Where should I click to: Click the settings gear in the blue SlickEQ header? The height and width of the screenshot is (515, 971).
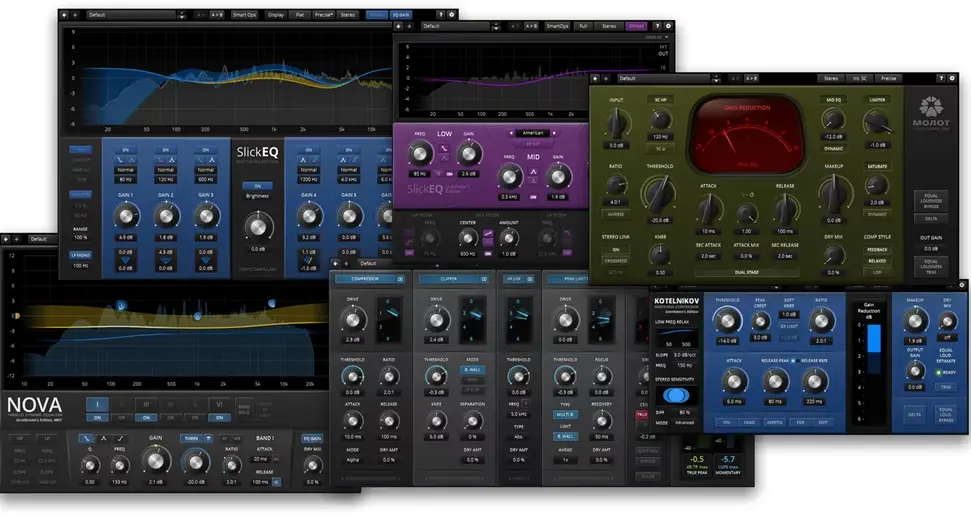click(x=451, y=14)
